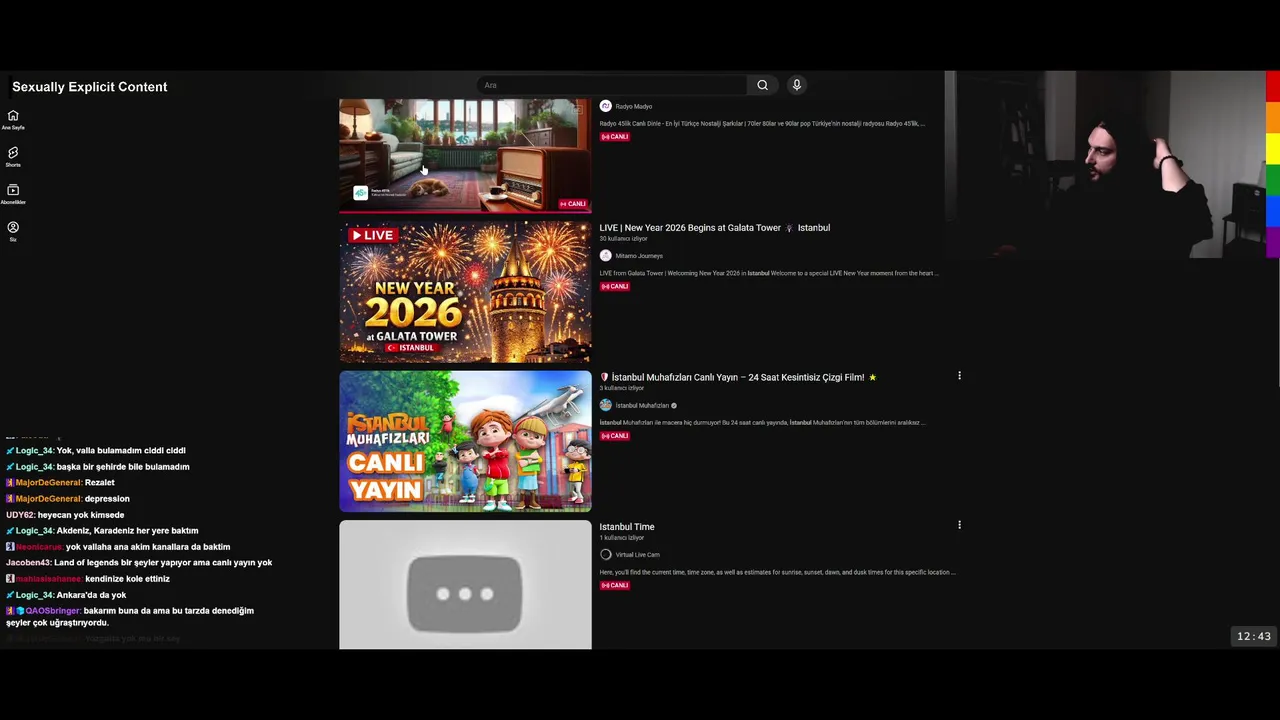This screenshot has height=720, width=1280.
Task: Open the Radyo 45lik living room thumbnail
Action: pyautogui.click(x=465, y=155)
